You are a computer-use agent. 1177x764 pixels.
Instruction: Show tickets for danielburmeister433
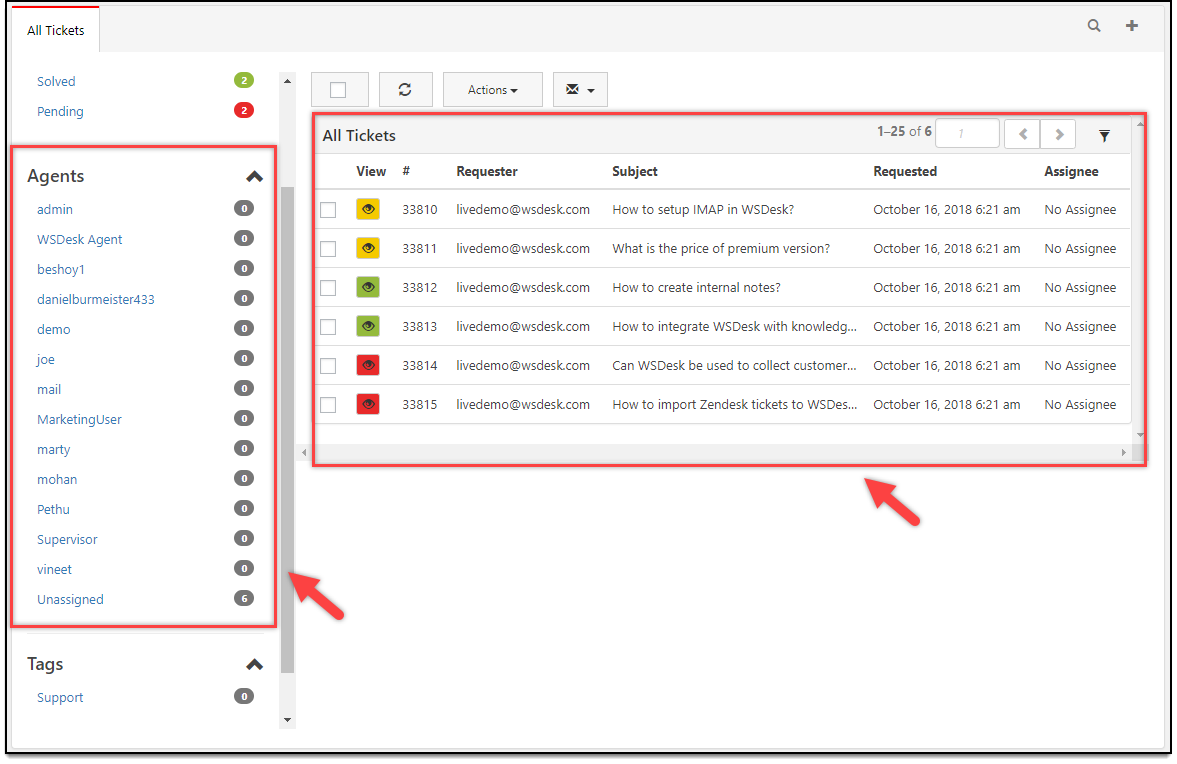[95, 299]
